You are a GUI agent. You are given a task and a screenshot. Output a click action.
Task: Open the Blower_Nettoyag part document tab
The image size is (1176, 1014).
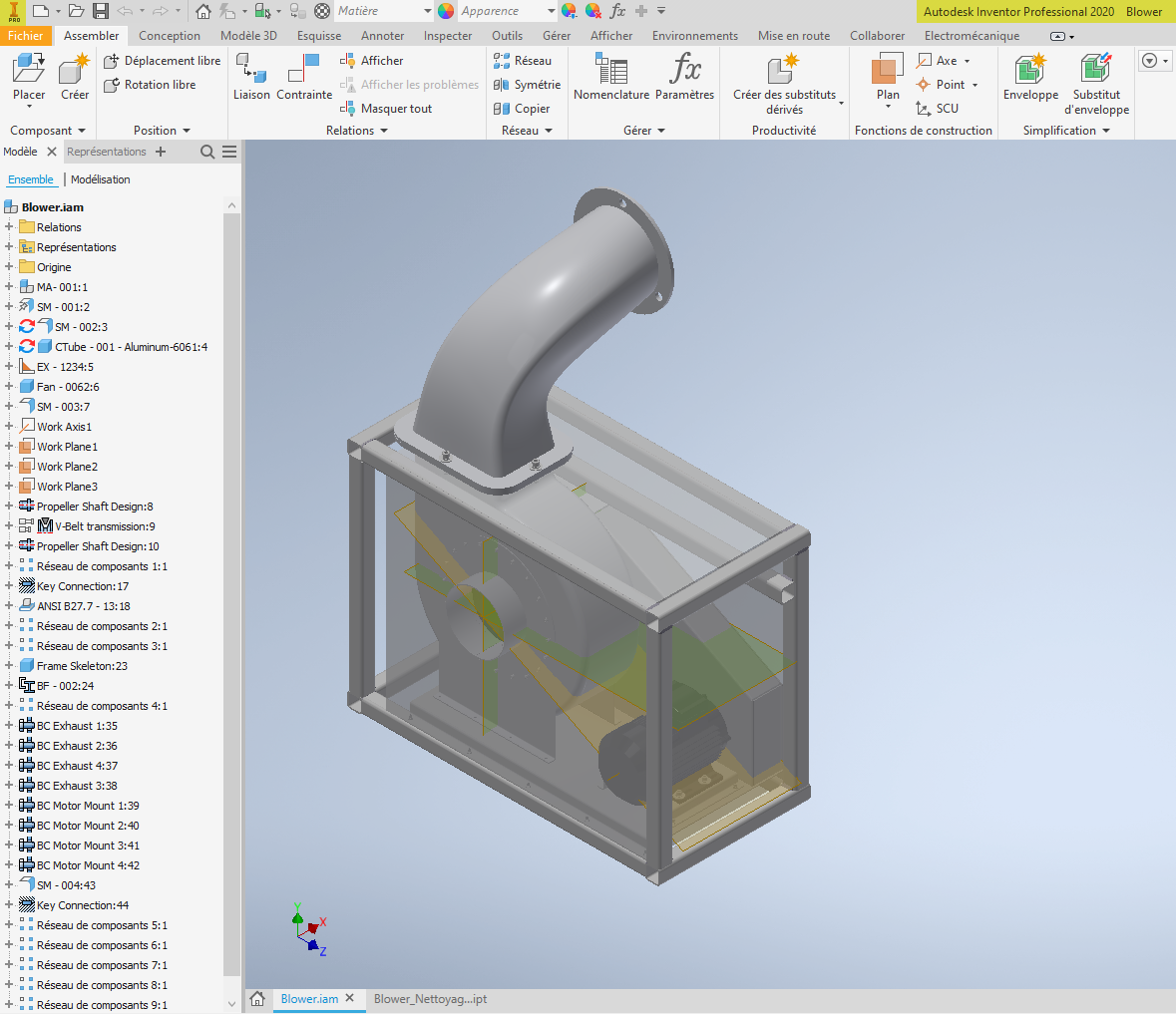[430, 998]
